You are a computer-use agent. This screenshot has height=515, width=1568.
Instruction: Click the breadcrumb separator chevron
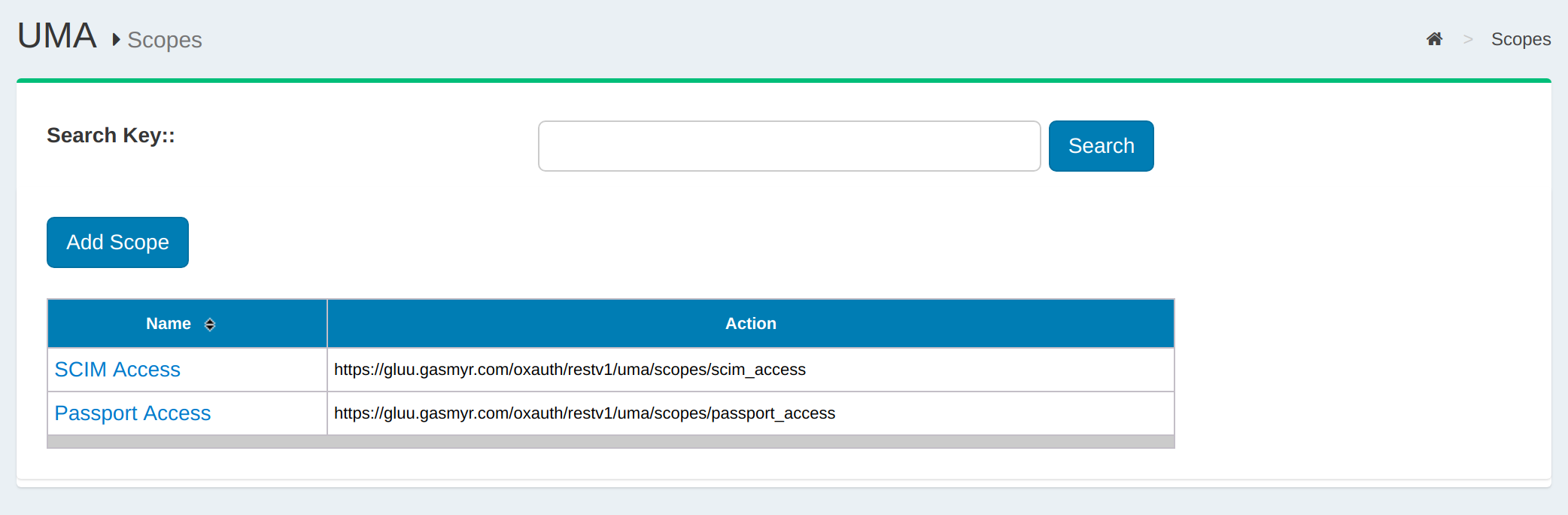(x=1467, y=39)
